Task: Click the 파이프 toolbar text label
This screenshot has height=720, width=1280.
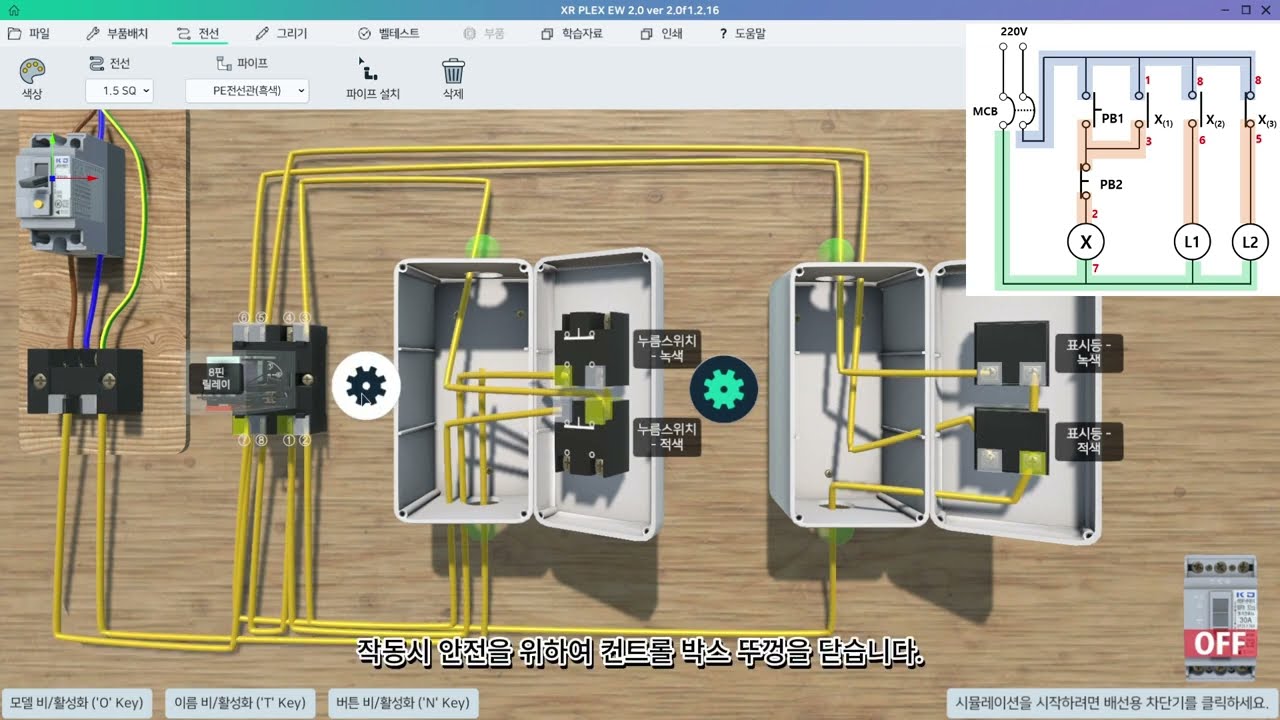Action: tap(252, 63)
